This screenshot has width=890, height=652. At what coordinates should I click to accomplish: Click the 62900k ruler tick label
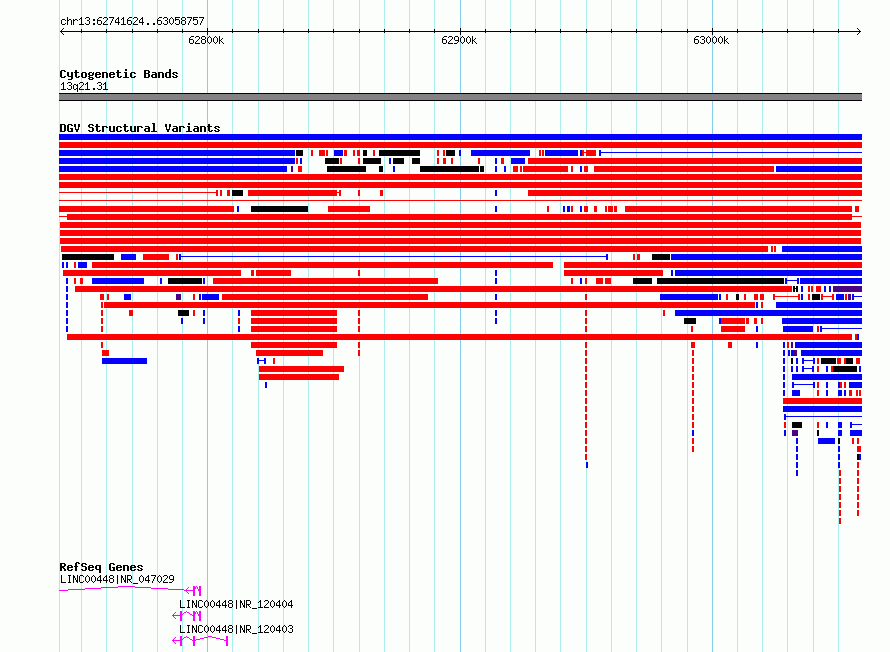pos(459,40)
